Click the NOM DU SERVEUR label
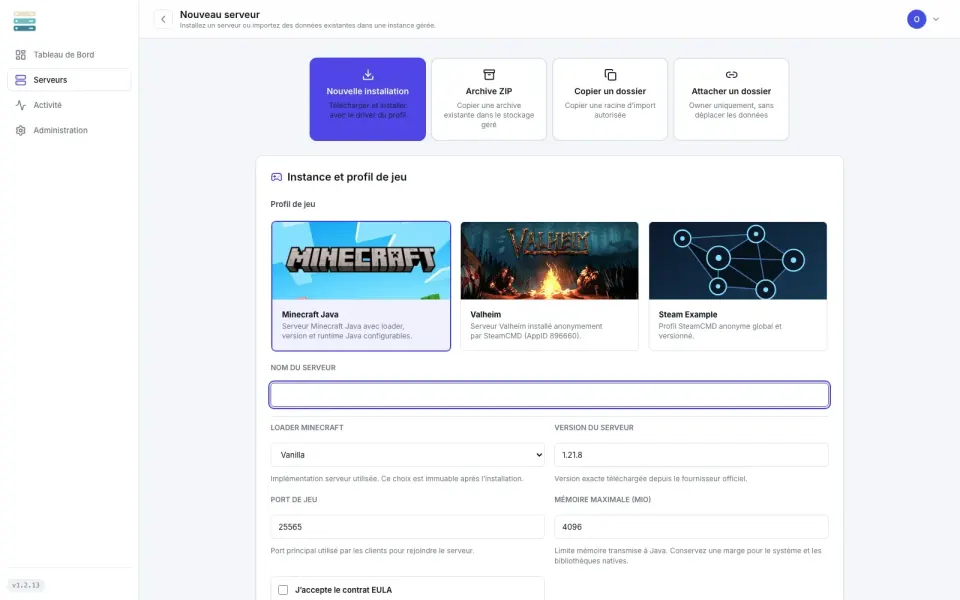The image size is (960, 600). pos(303,368)
